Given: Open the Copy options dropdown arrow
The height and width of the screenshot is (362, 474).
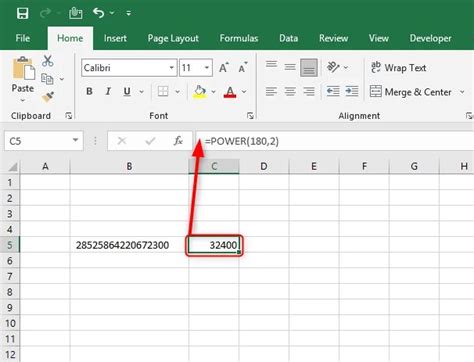Looking at the screenshot, I should point(62,79).
